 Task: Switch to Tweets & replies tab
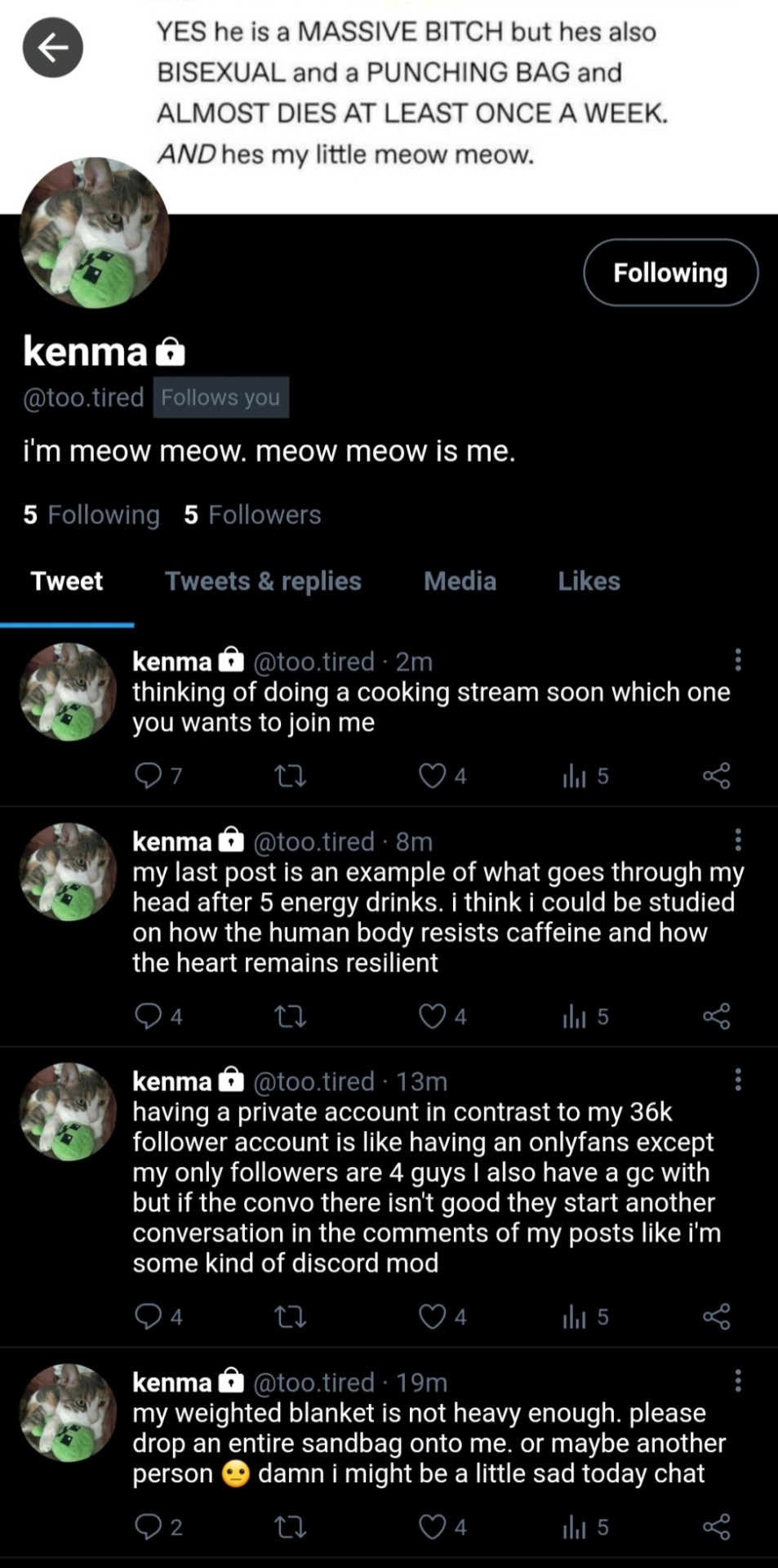263,581
